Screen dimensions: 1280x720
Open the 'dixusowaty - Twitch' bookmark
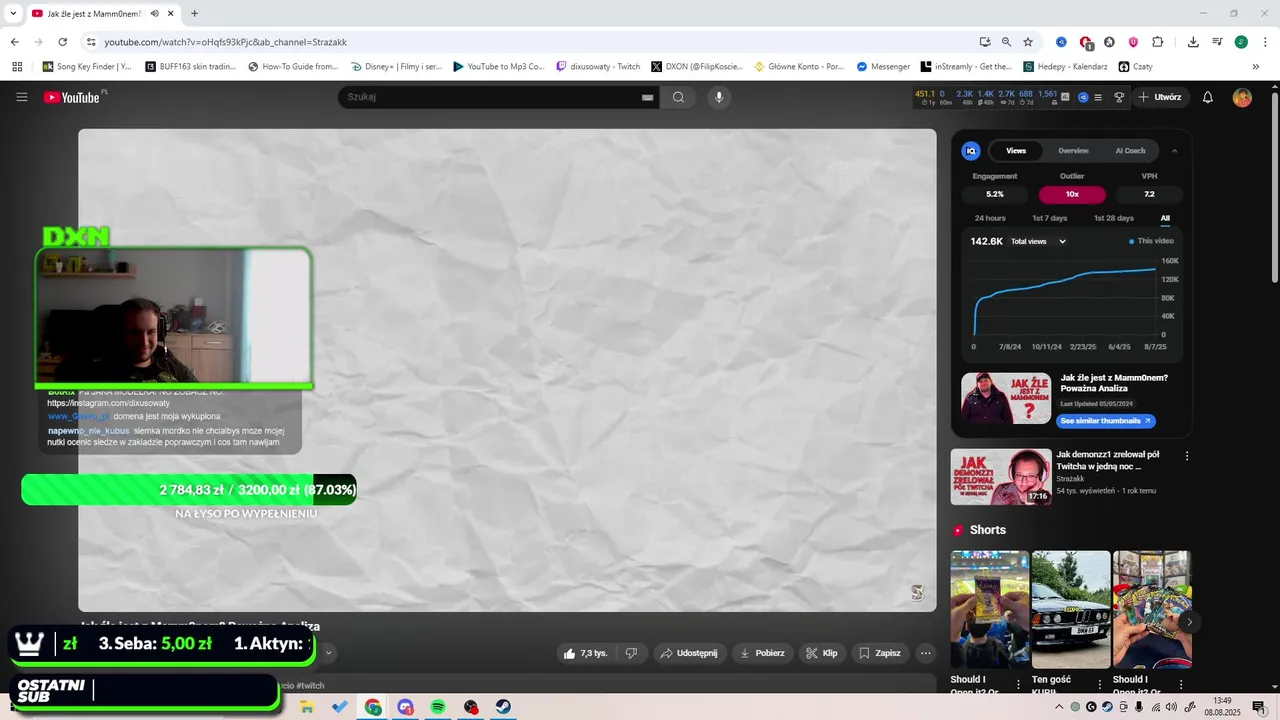598,67
